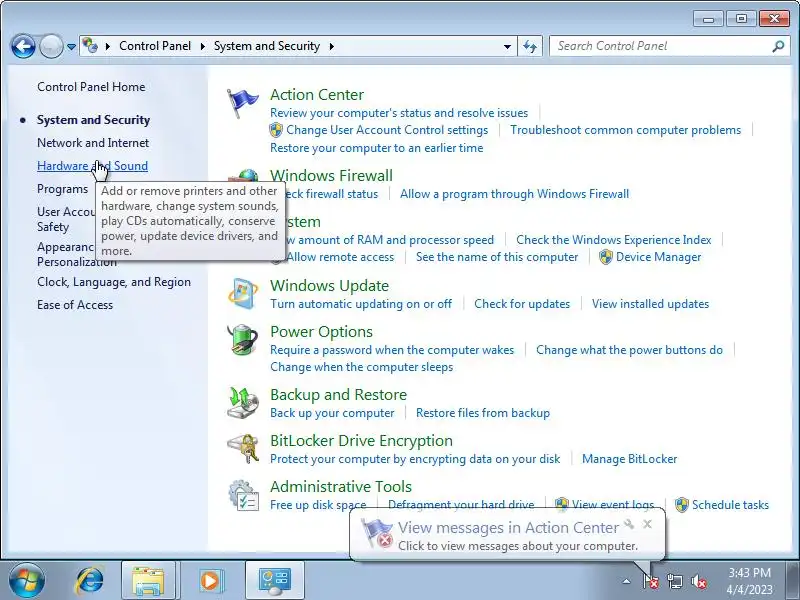This screenshot has width=800, height=600.
Task: Go to Control Panel Home
Action: point(91,87)
